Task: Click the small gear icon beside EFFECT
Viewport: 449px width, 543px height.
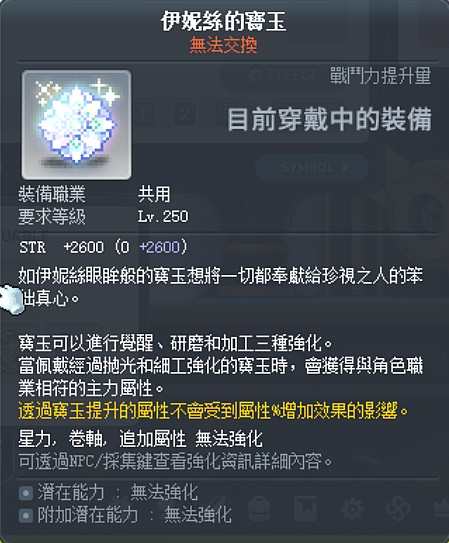Action: pos(256,74)
